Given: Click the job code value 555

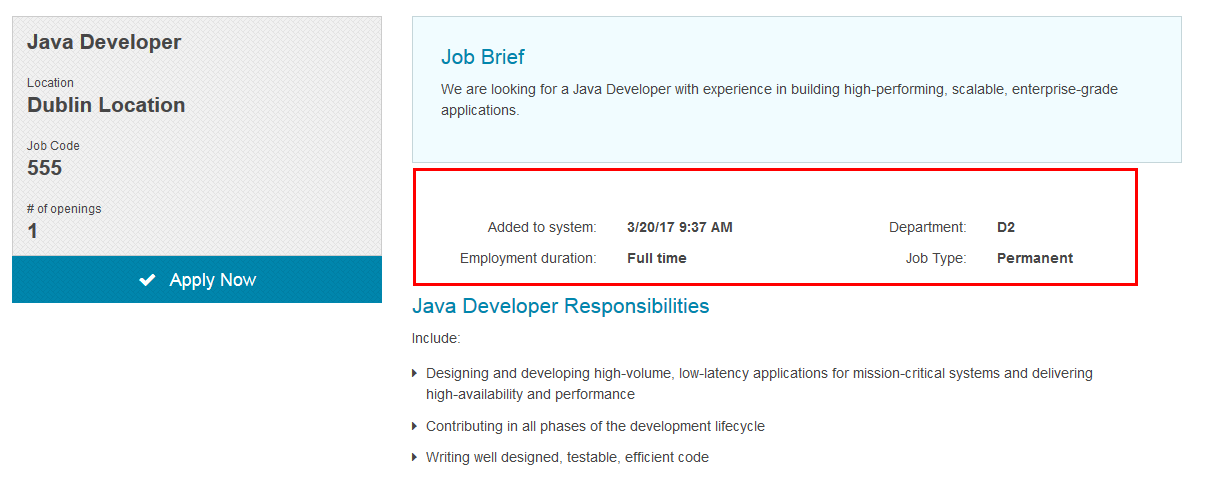Looking at the screenshot, I should tap(45, 168).
